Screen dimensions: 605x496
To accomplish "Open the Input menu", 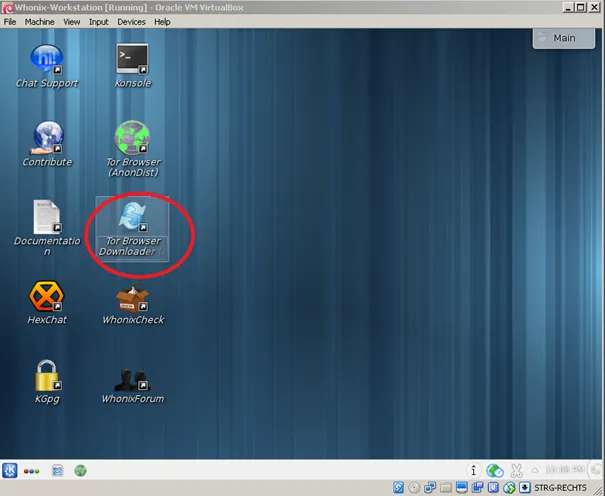I will 98,22.
